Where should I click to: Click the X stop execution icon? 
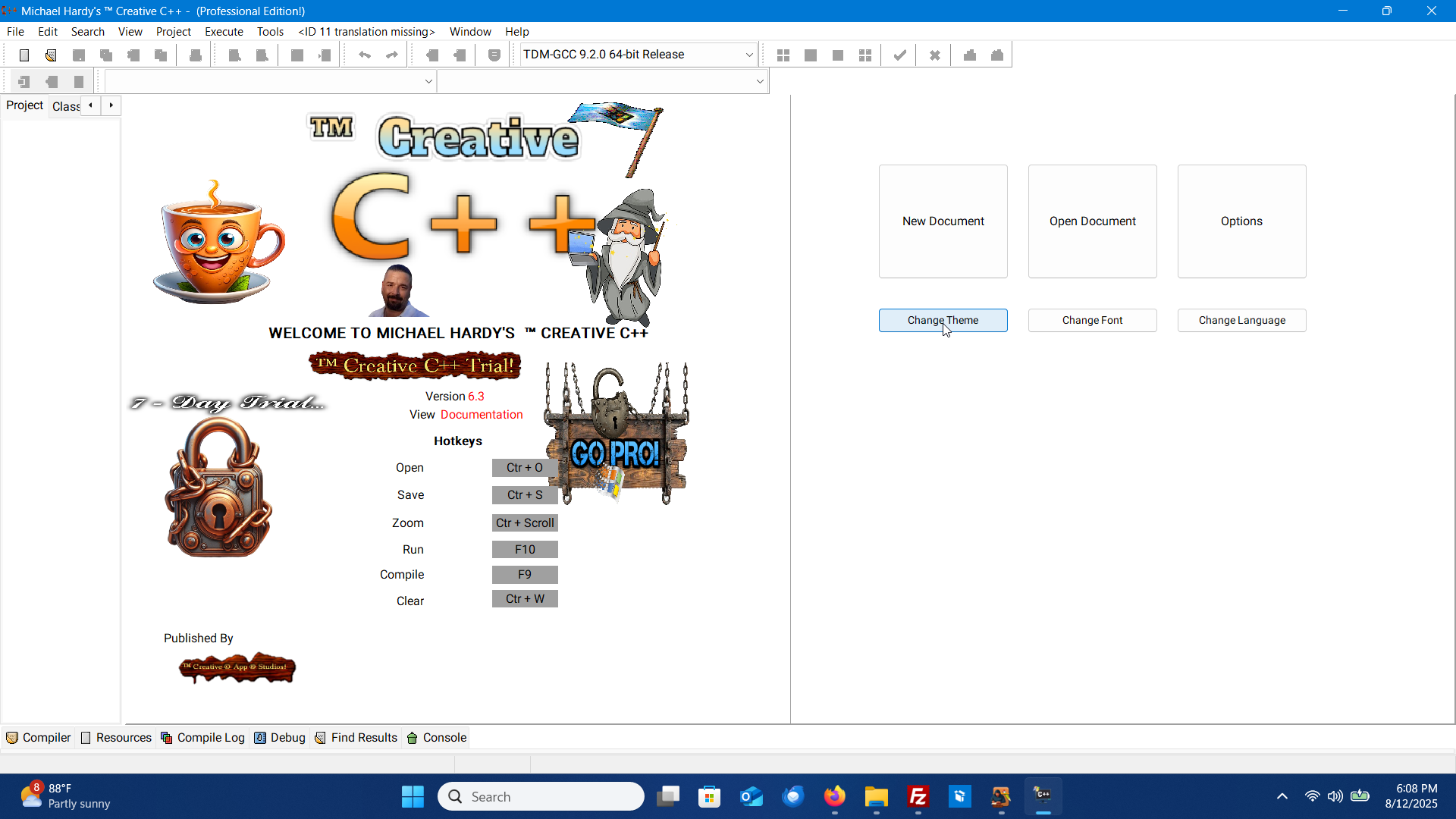tap(935, 55)
